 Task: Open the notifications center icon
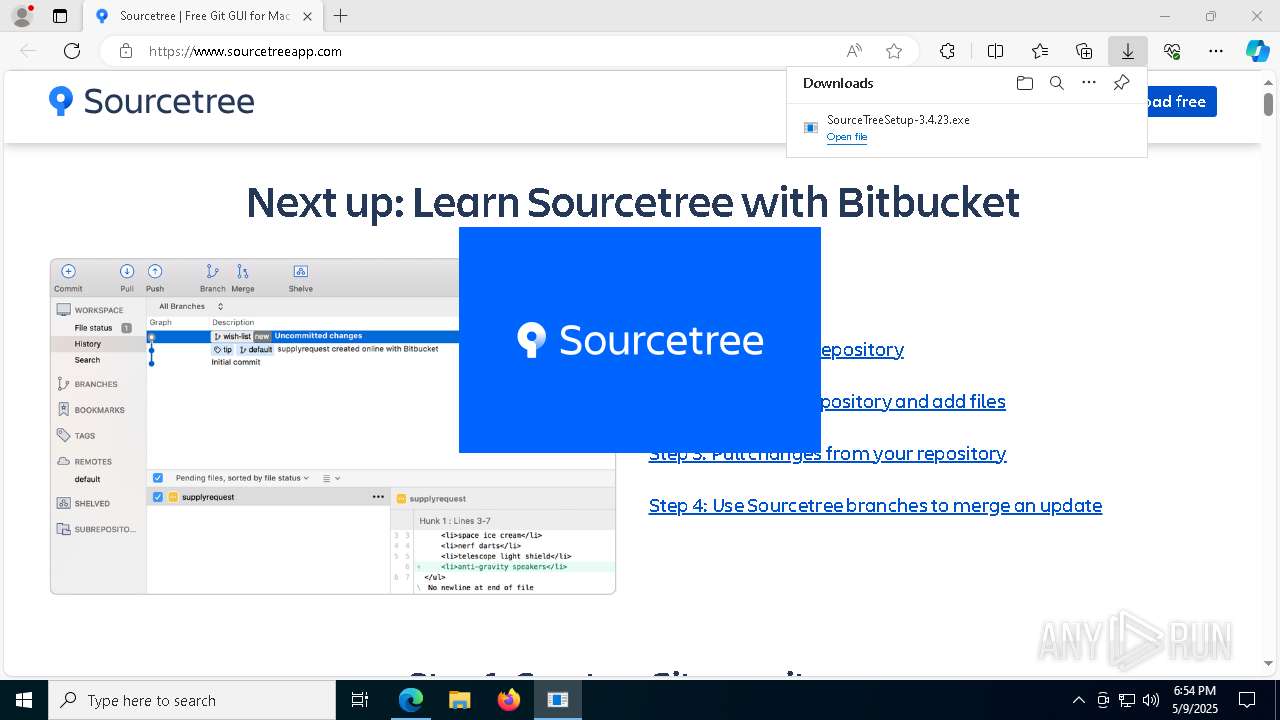[x=1247, y=700]
